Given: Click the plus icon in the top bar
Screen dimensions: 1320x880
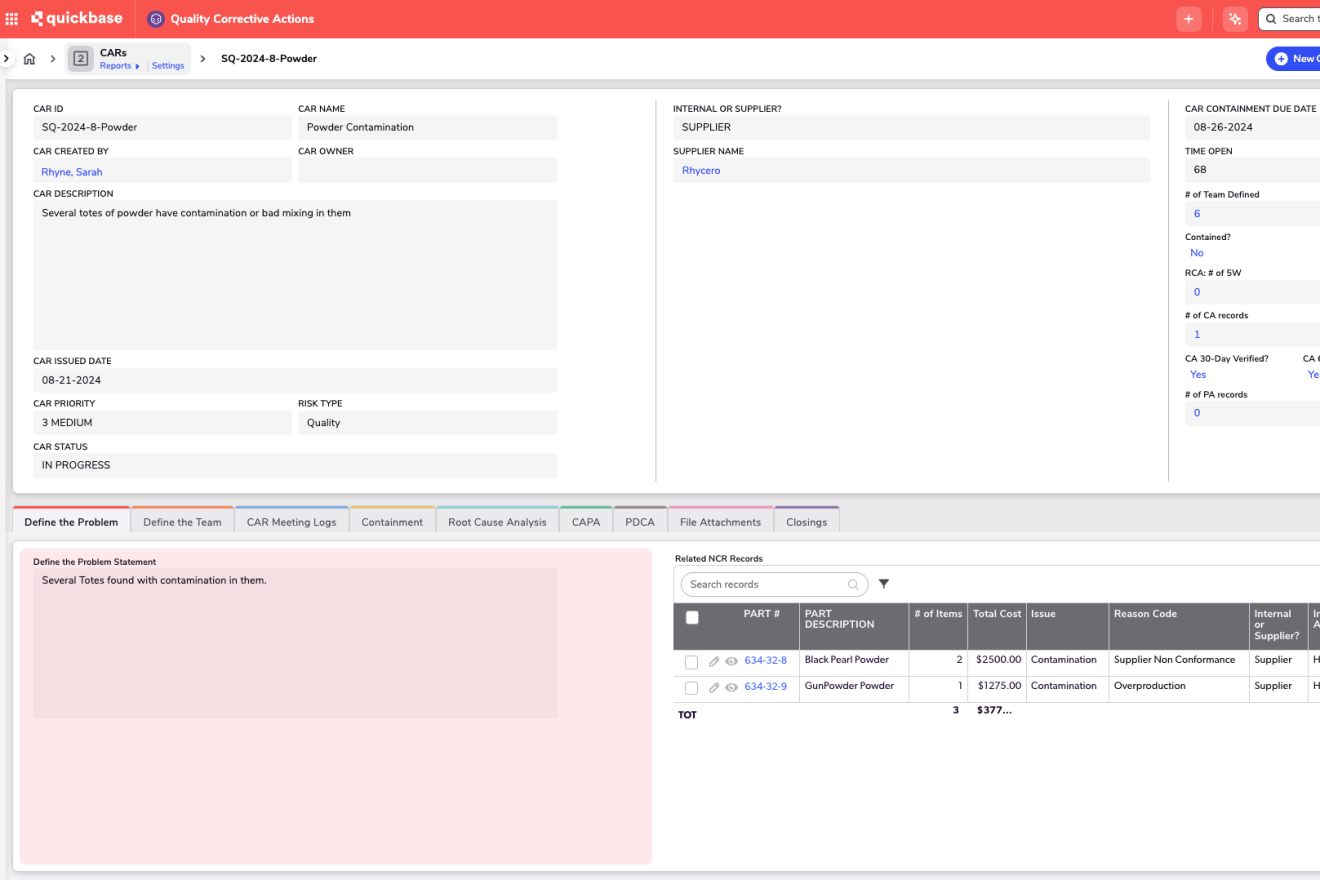Looking at the screenshot, I should [x=1188, y=19].
